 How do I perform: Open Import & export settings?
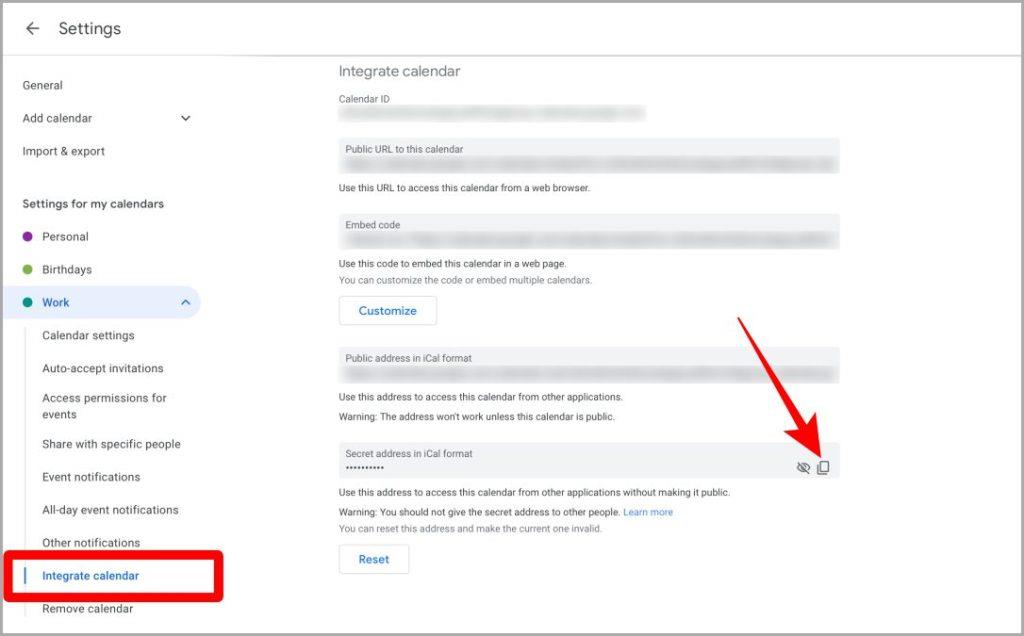click(x=63, y=151)
